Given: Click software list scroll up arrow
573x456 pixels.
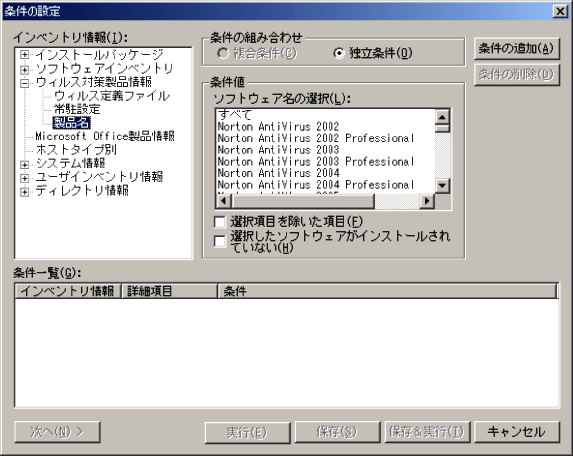Looking at the screenshot, I should [442, 117].
